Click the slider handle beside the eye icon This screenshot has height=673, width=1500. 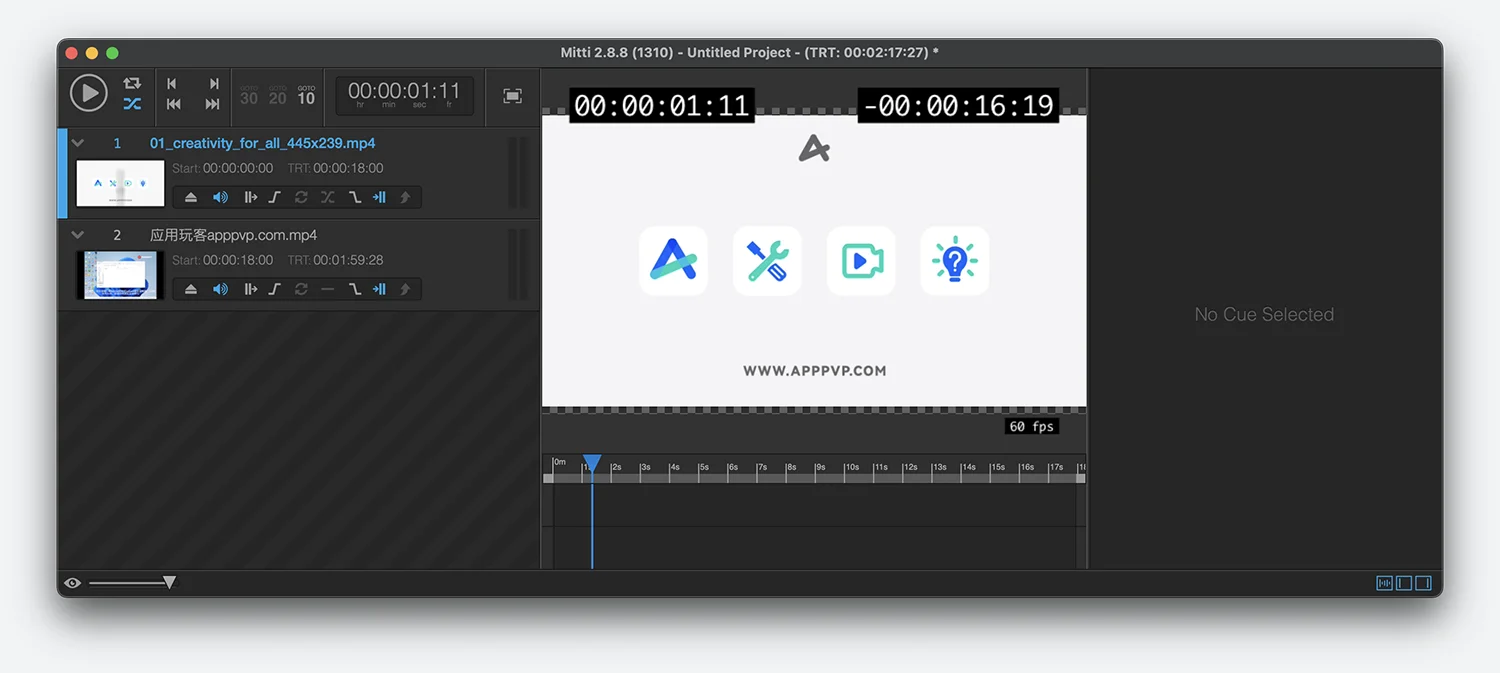pyautogui.click(x=169, y=583)
